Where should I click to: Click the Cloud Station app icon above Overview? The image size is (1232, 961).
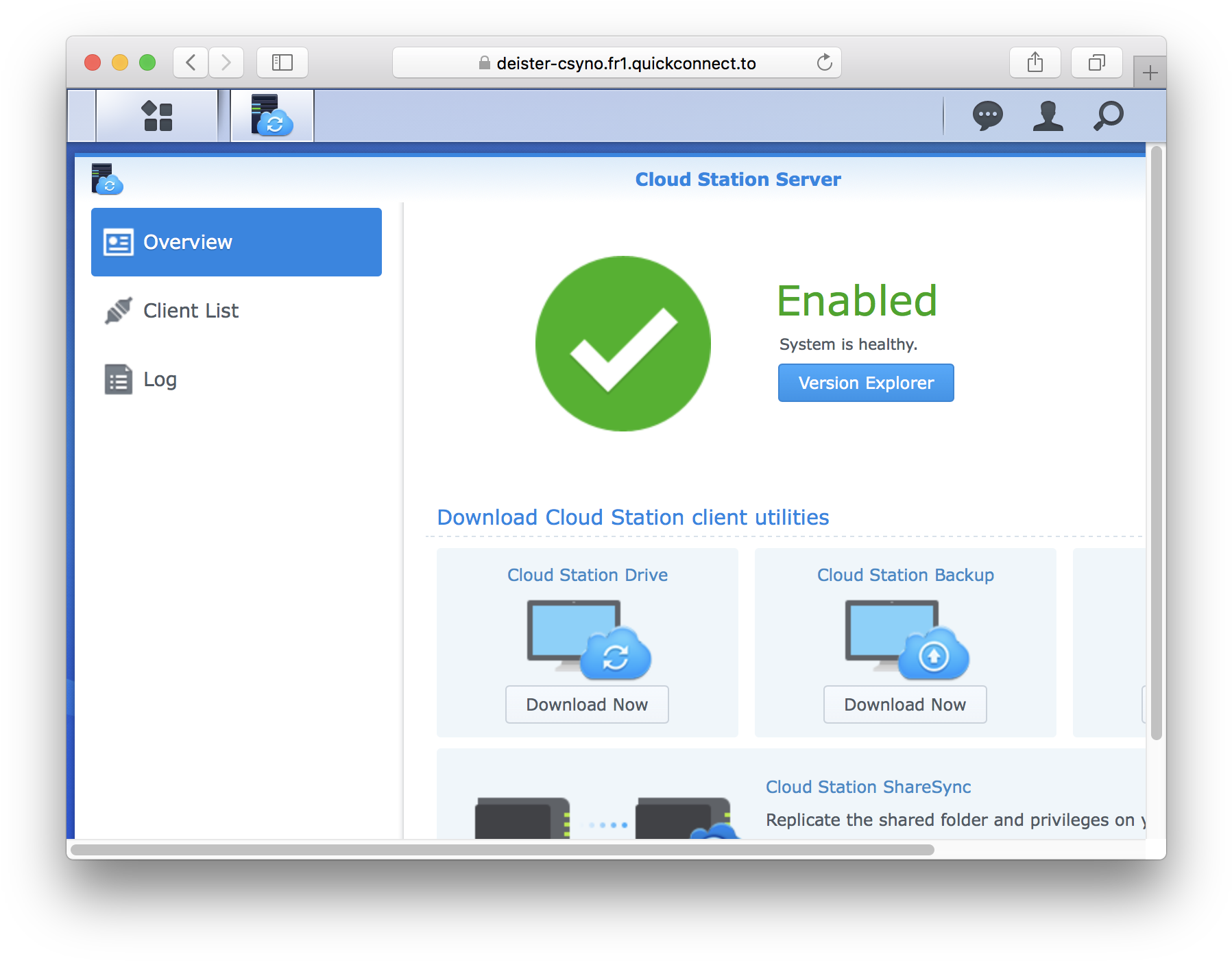106,180
